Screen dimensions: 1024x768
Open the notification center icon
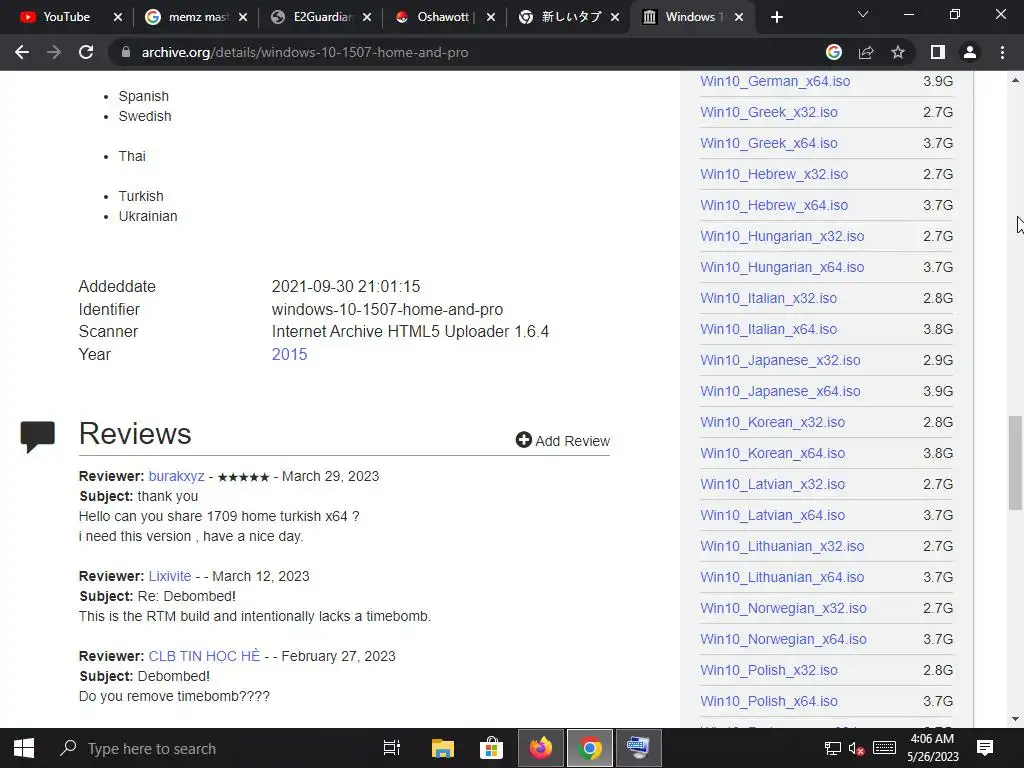point(985,748)
